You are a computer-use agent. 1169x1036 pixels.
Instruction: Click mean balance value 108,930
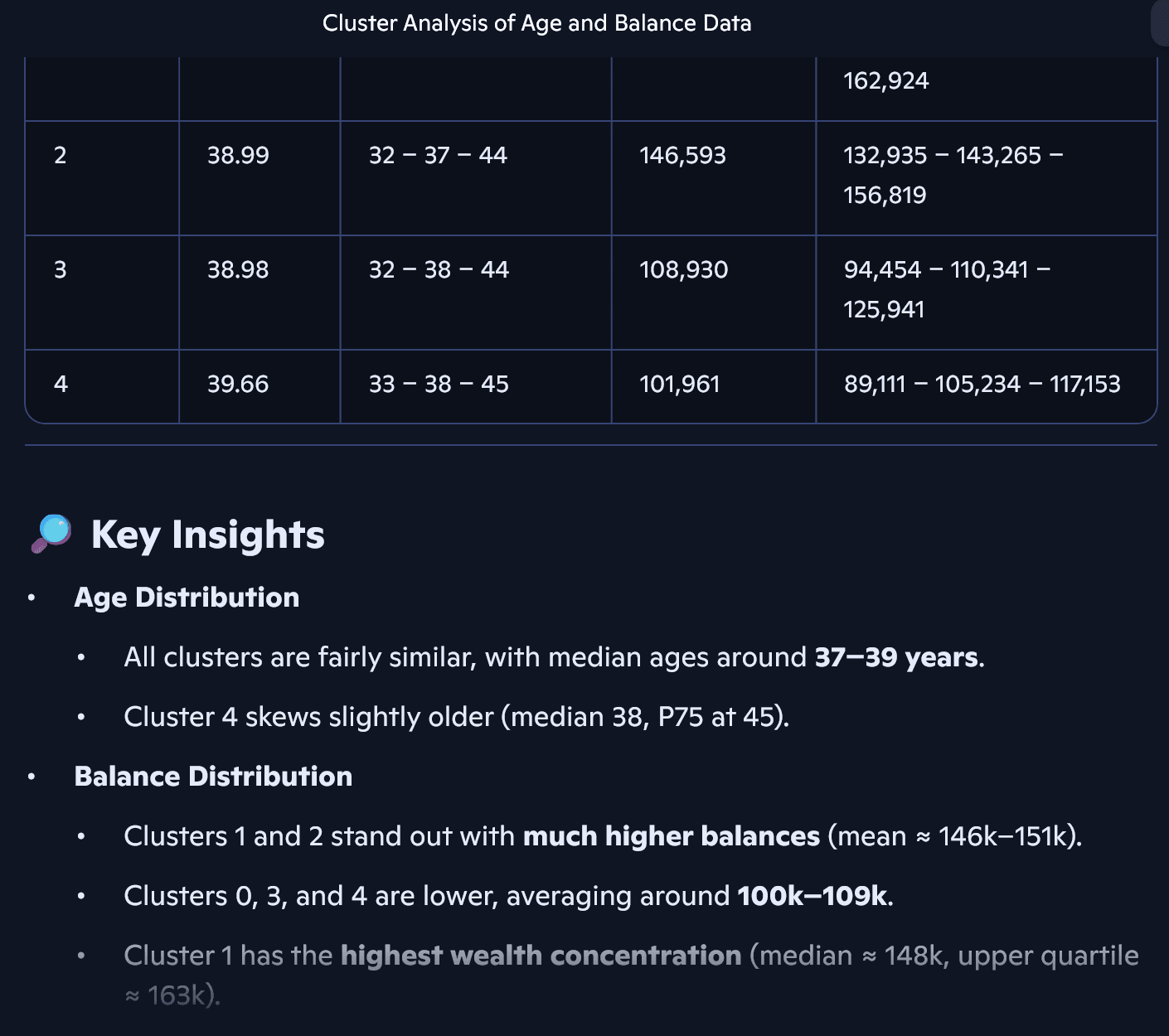tap(683, 269)
